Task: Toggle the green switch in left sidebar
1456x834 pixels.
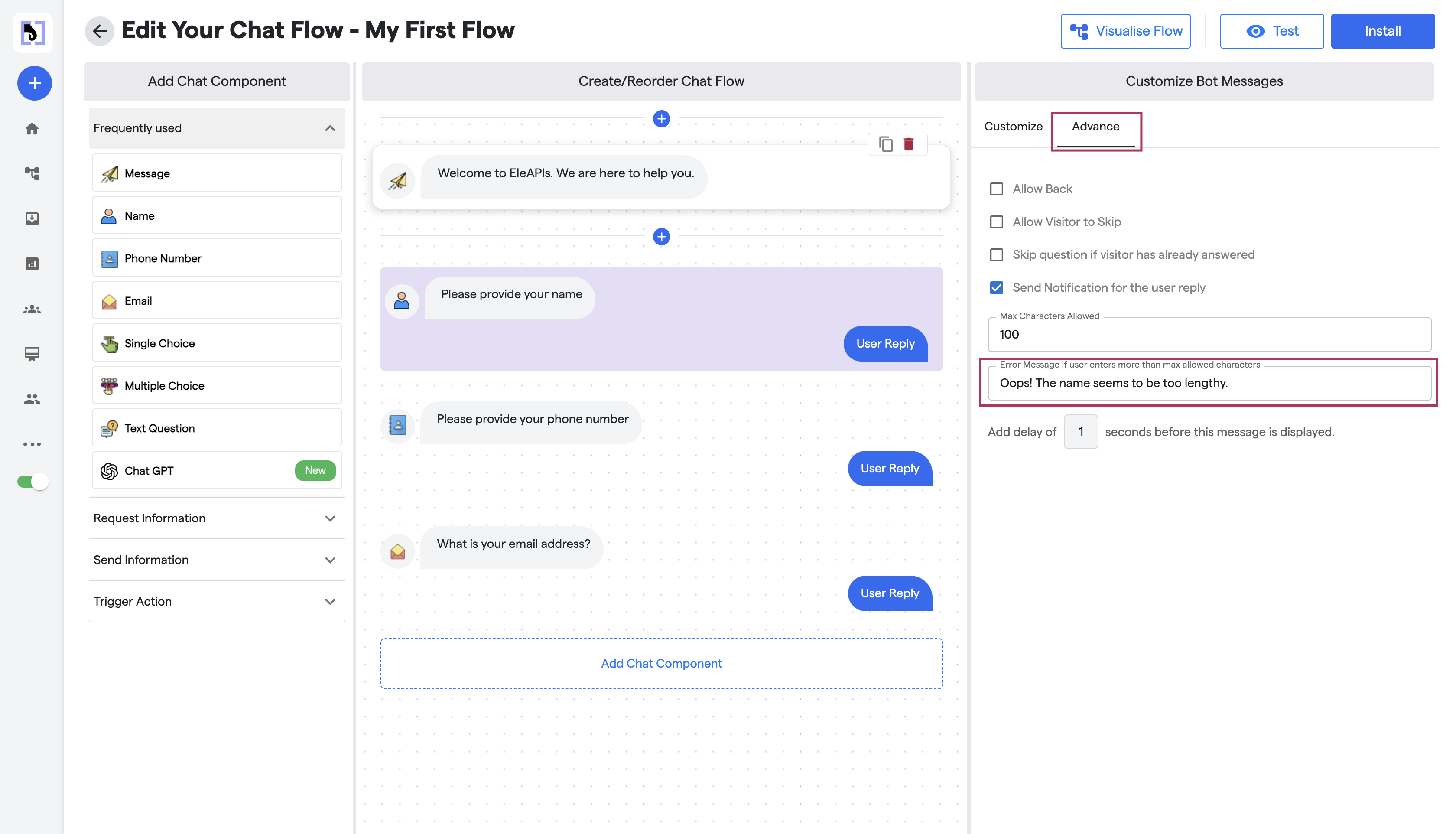Action: (x=32, y=481)
